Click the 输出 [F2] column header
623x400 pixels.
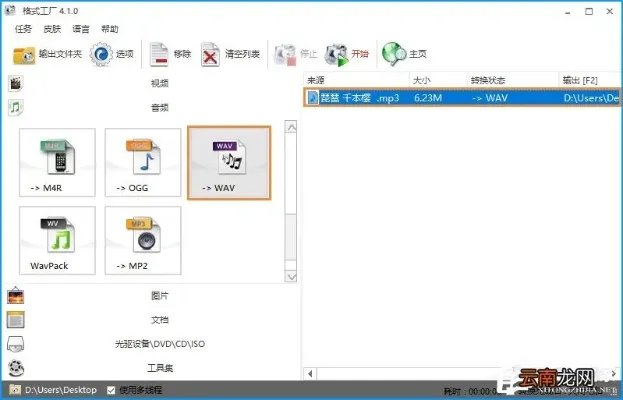pyautogui.click(x=590, y=80)
